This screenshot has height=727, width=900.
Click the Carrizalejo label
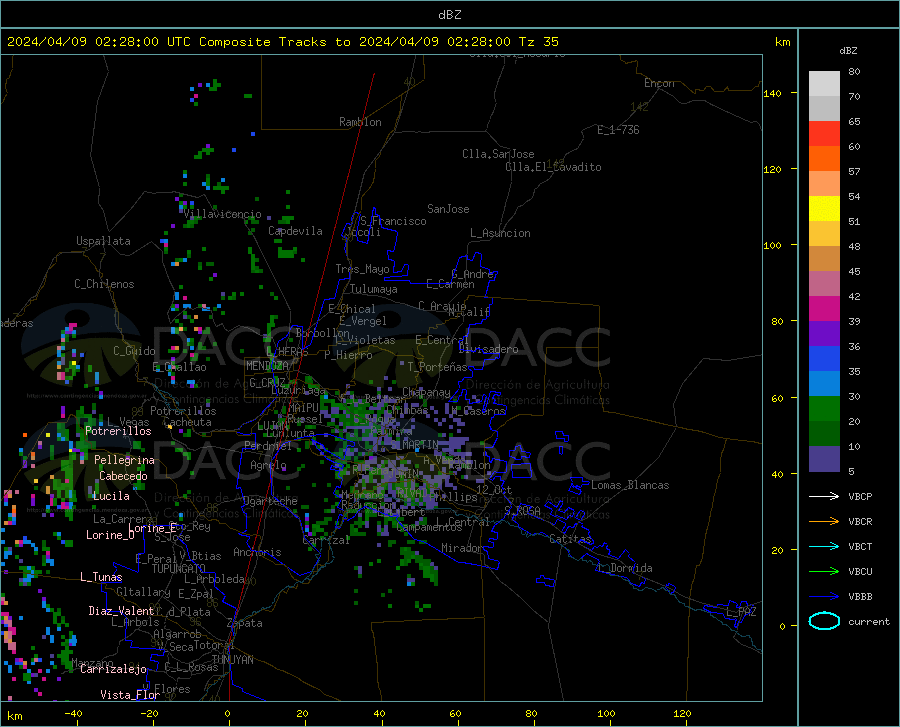click(x=113, y=669)
